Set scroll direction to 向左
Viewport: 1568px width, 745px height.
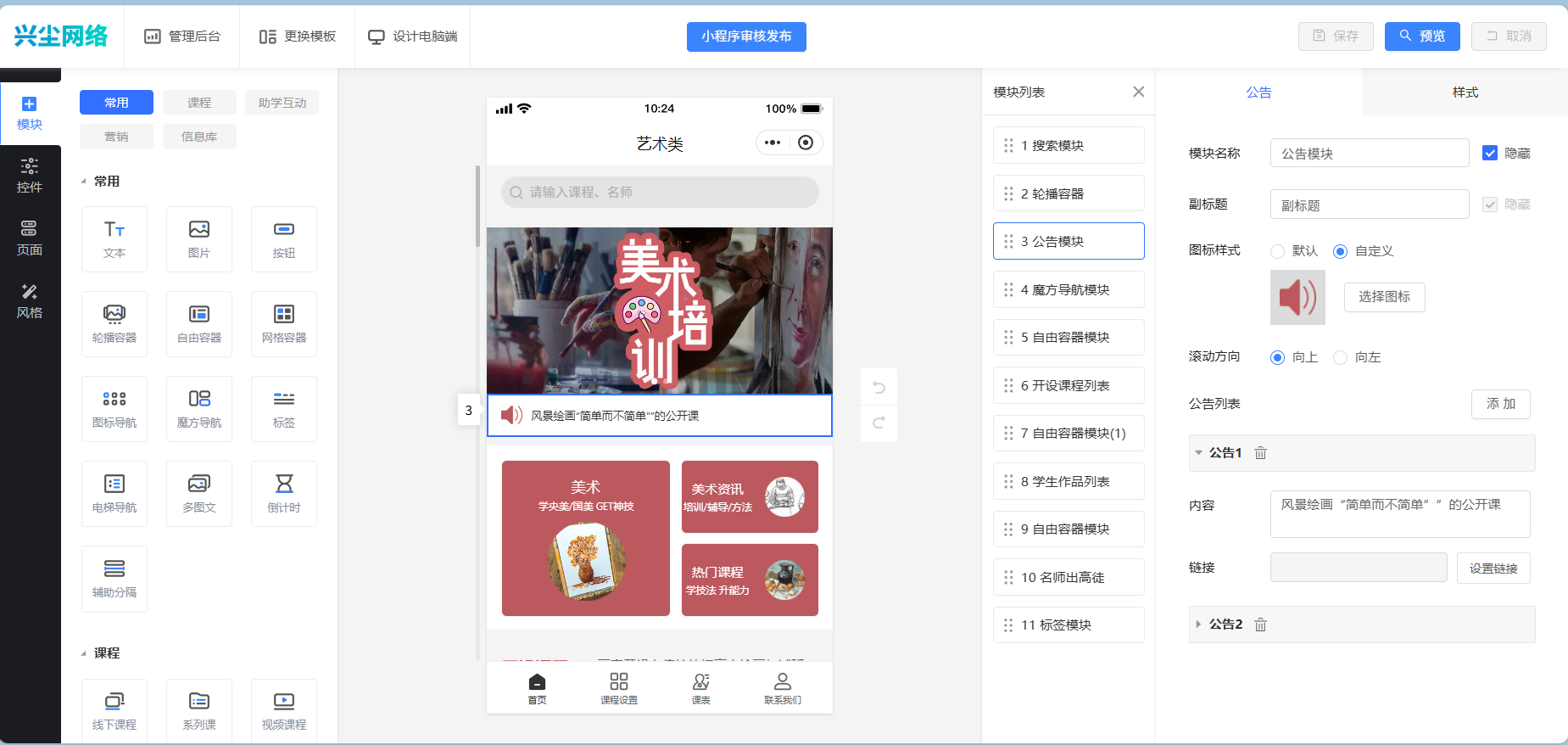coord(1341,357)
